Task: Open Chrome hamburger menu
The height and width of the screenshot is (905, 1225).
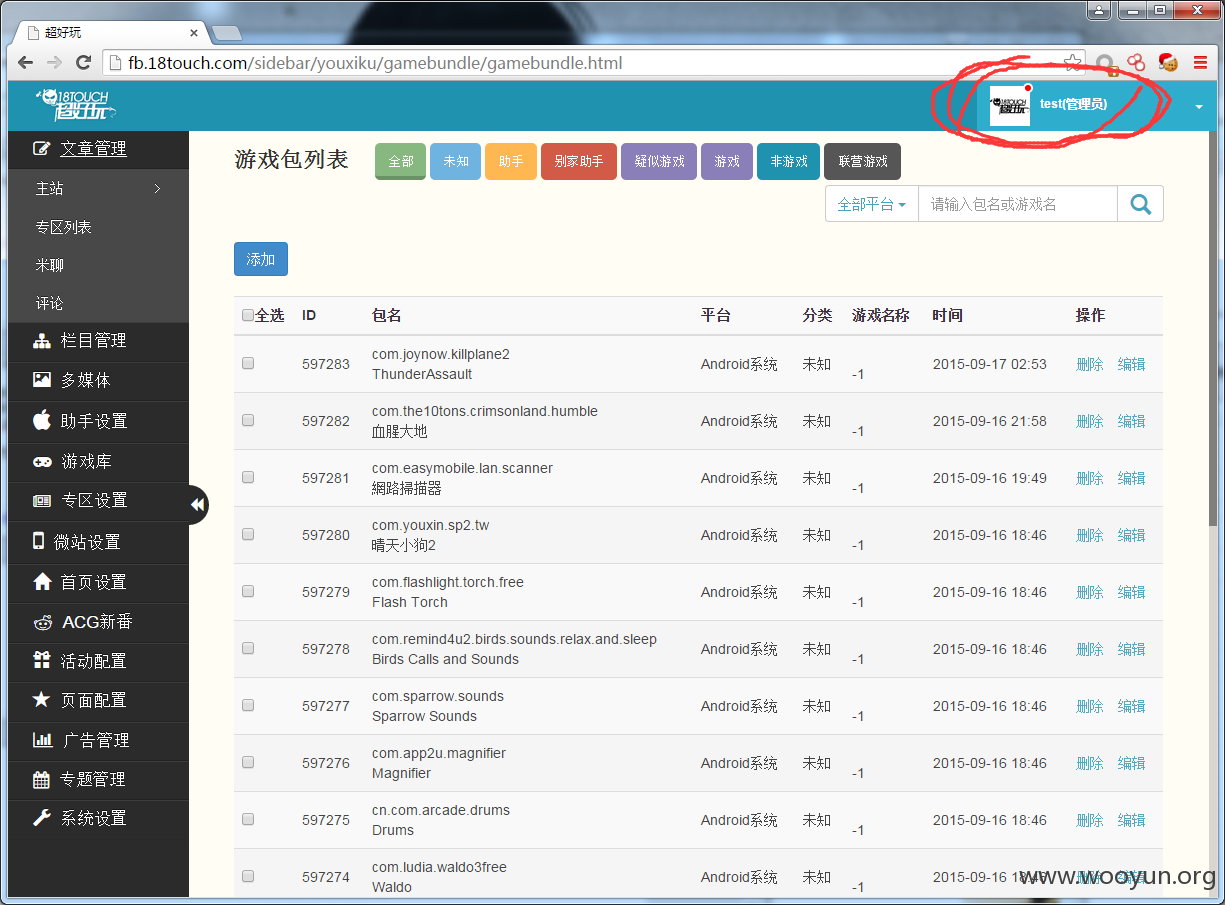Action: (1201, 63)
